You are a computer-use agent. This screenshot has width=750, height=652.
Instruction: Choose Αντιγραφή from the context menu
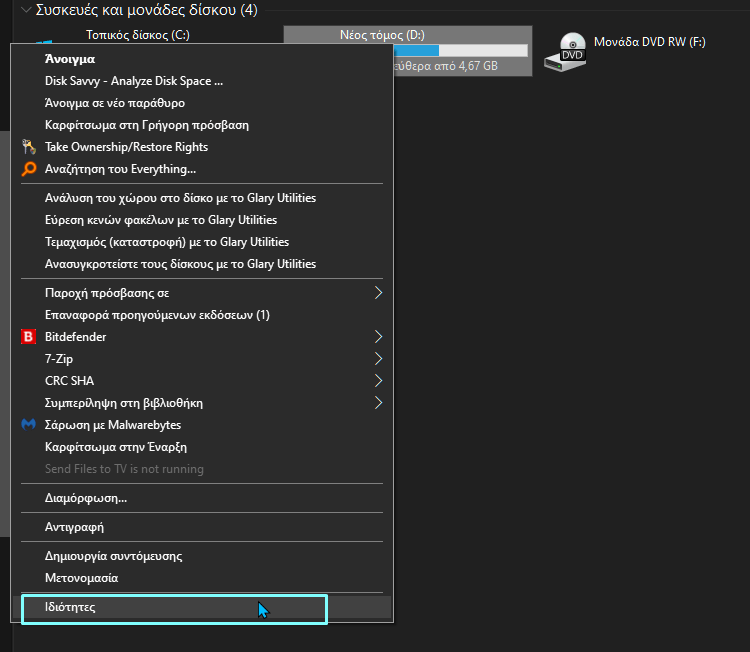coord(202,527)
